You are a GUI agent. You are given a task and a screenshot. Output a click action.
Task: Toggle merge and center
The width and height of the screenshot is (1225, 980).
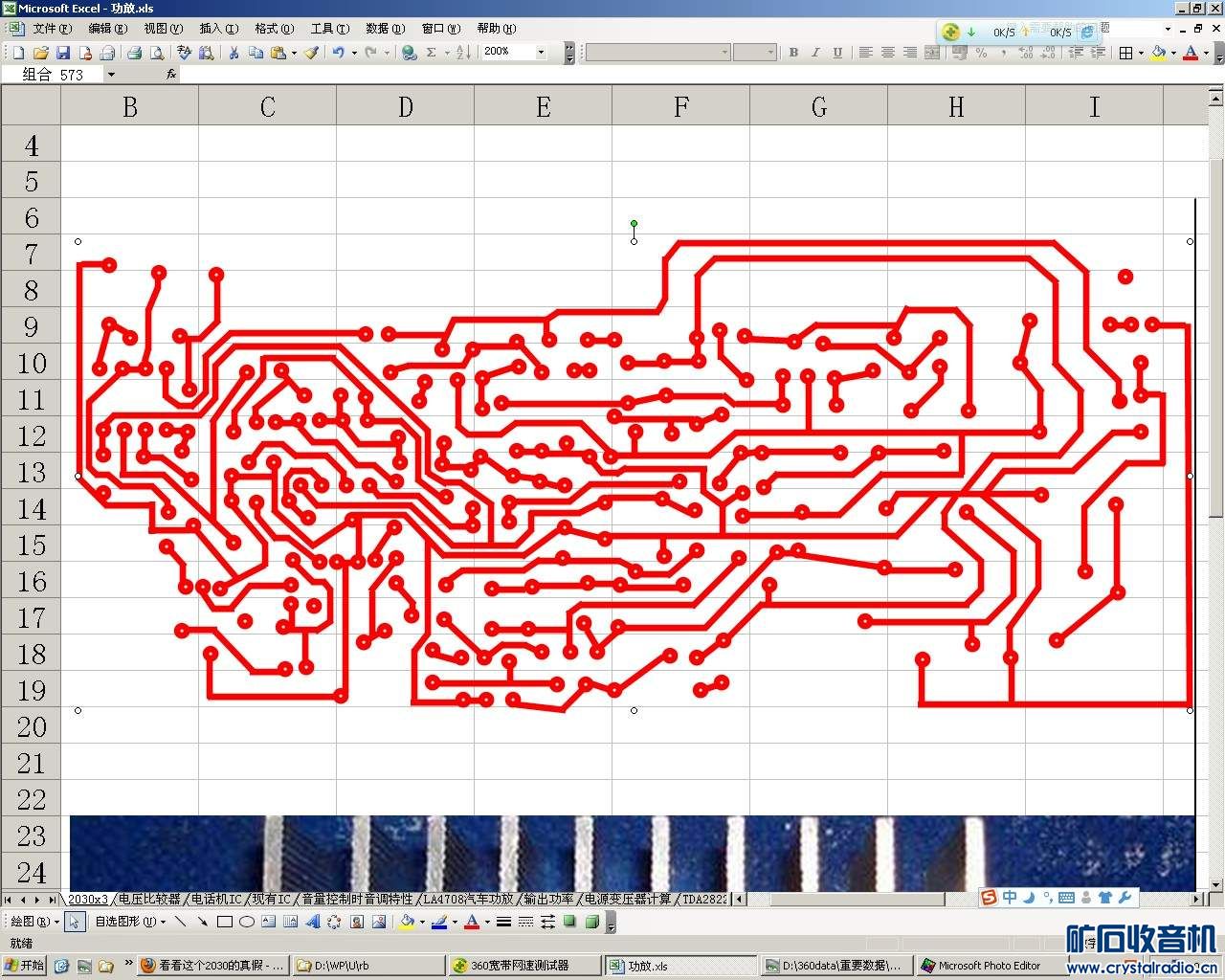tap(932, 53)
